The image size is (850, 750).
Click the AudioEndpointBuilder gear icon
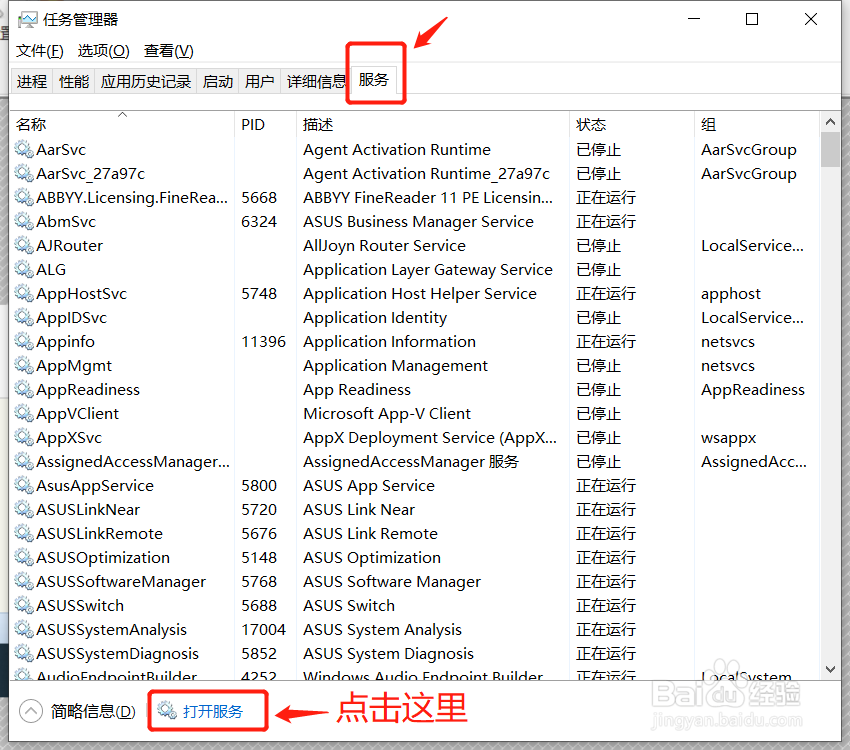pyautogui.click(x=22, y=677)
